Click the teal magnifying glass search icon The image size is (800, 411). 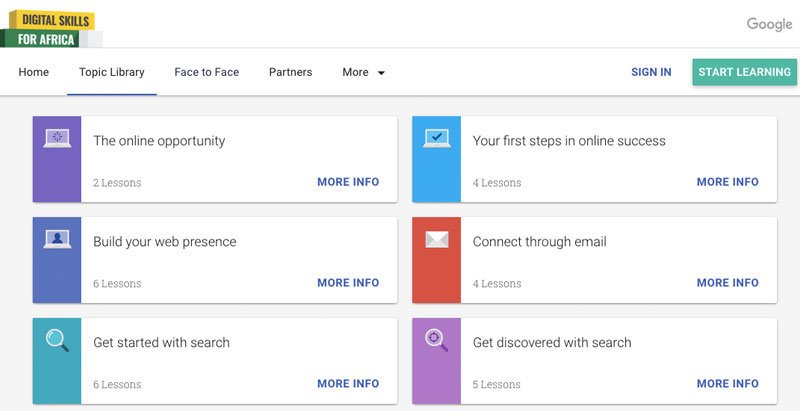coord(57,341)
